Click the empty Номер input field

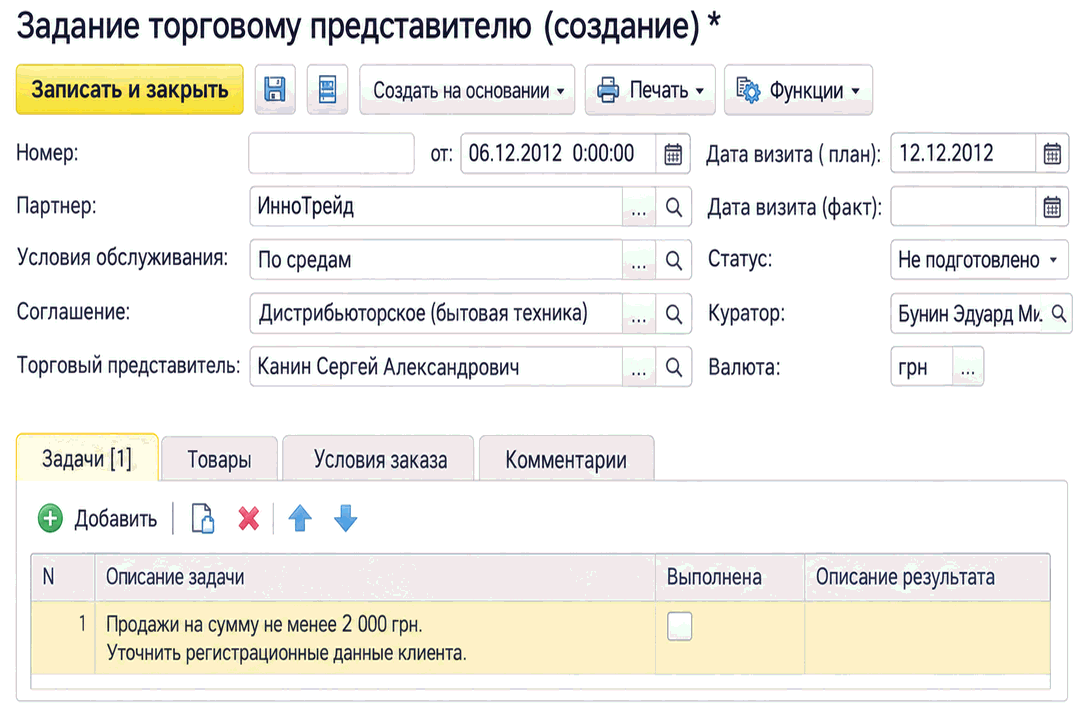point(331,153)
